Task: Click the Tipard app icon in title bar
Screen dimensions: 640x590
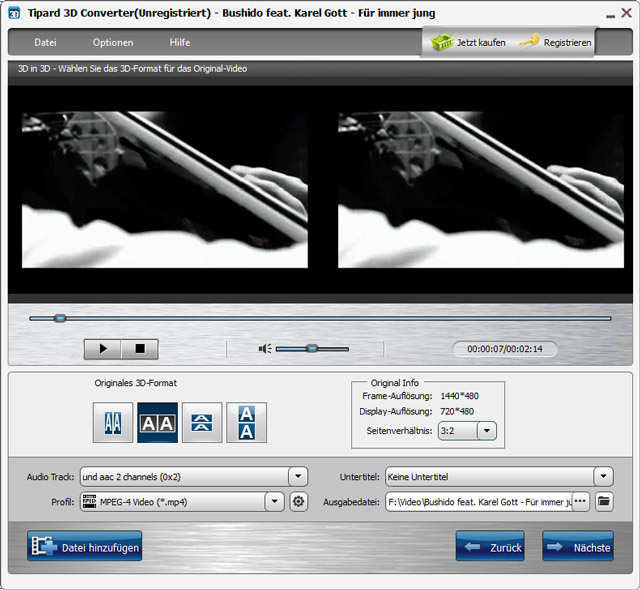Action: tap(14, 13)
